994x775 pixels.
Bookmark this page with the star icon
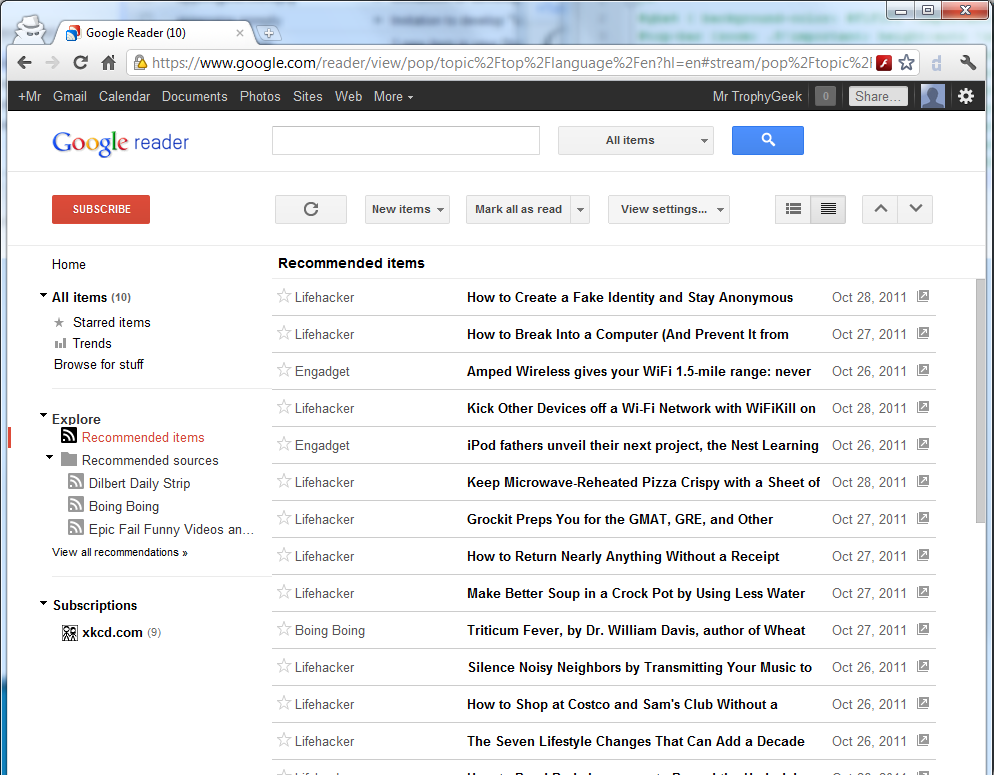coord(907,63)
